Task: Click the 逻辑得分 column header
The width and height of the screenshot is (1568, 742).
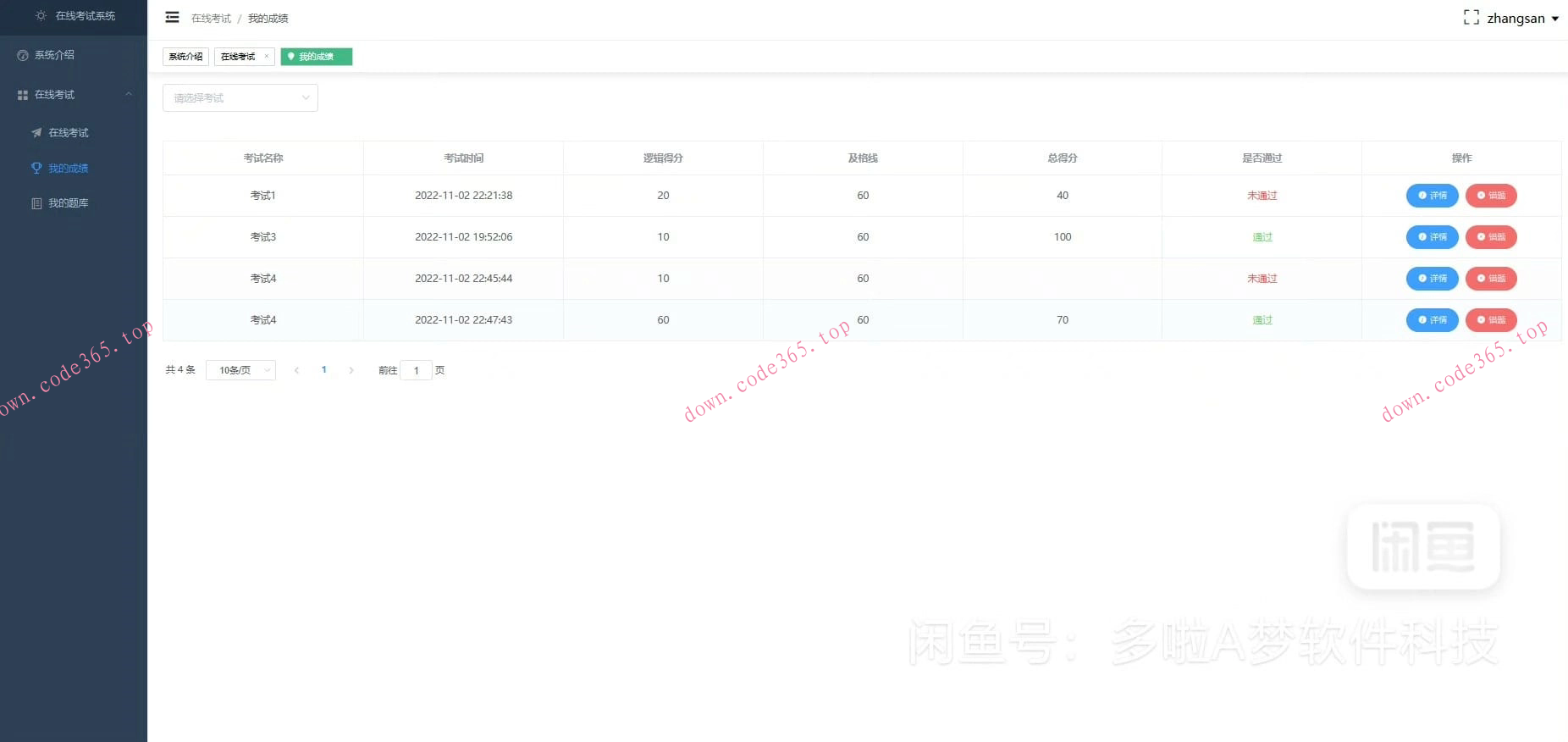Action: pyautogui.click(x=663, y=158)
